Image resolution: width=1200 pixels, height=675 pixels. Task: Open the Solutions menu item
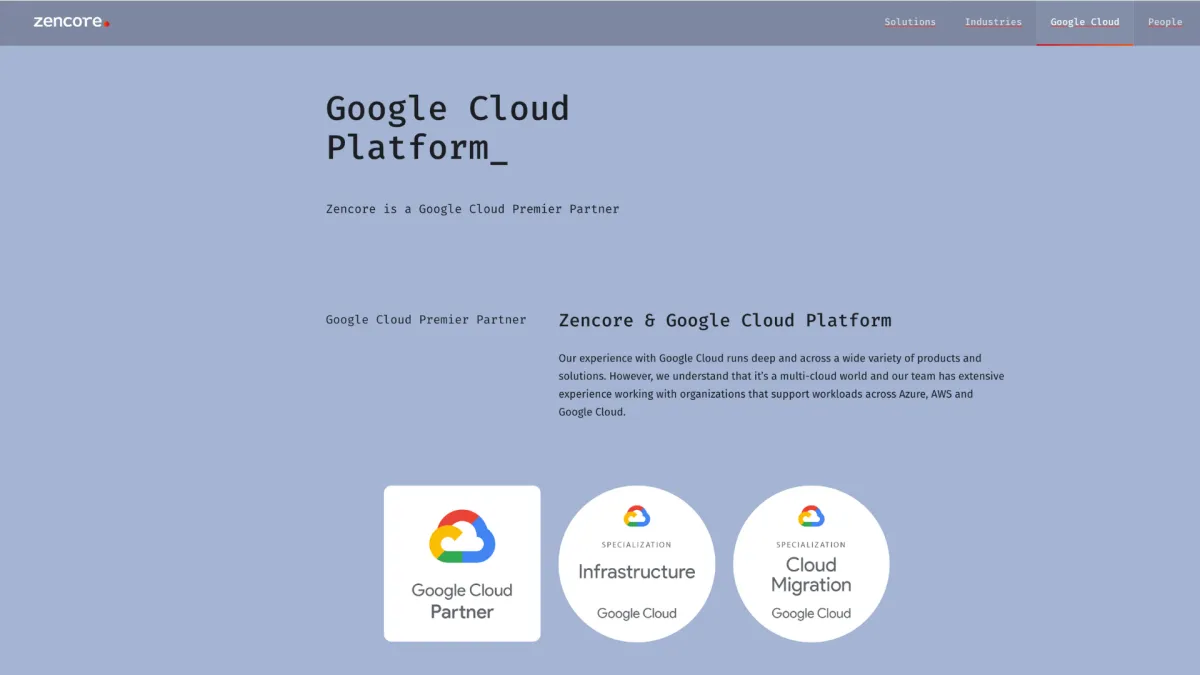(x=910, y=22)
